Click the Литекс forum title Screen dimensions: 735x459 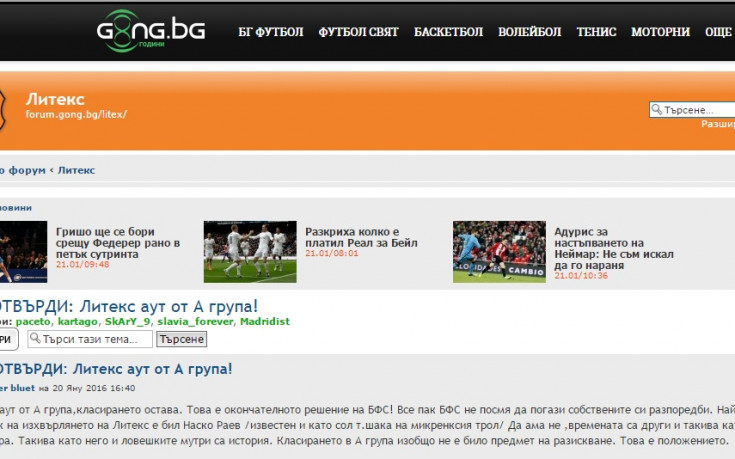tap(55, 99)
